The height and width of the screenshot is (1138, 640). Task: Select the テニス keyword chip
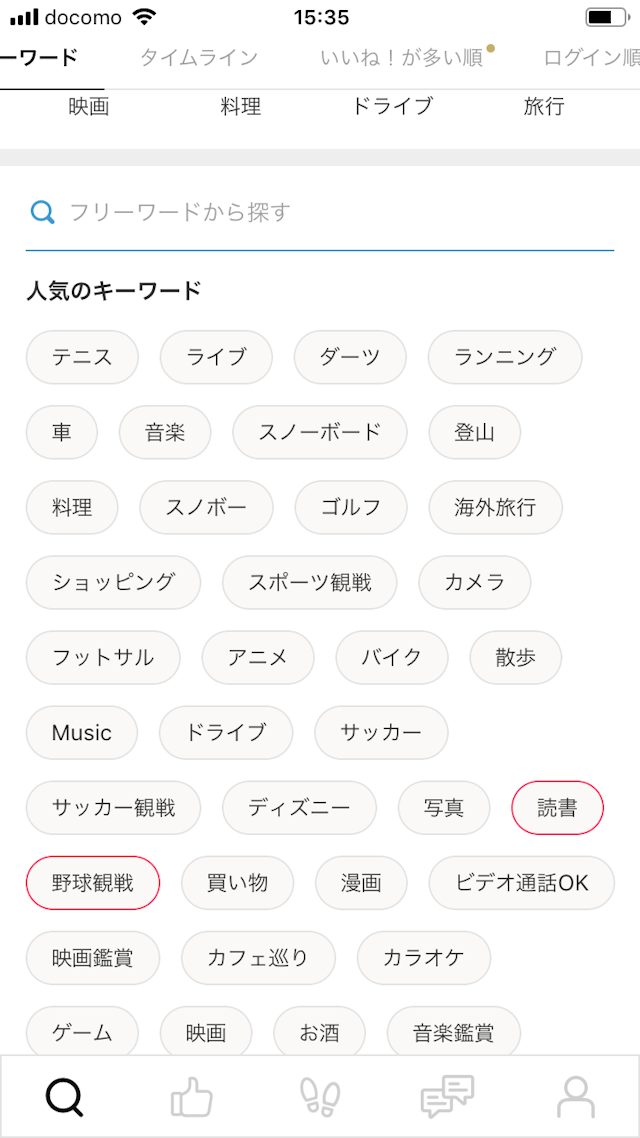click(x=82, y=357)
